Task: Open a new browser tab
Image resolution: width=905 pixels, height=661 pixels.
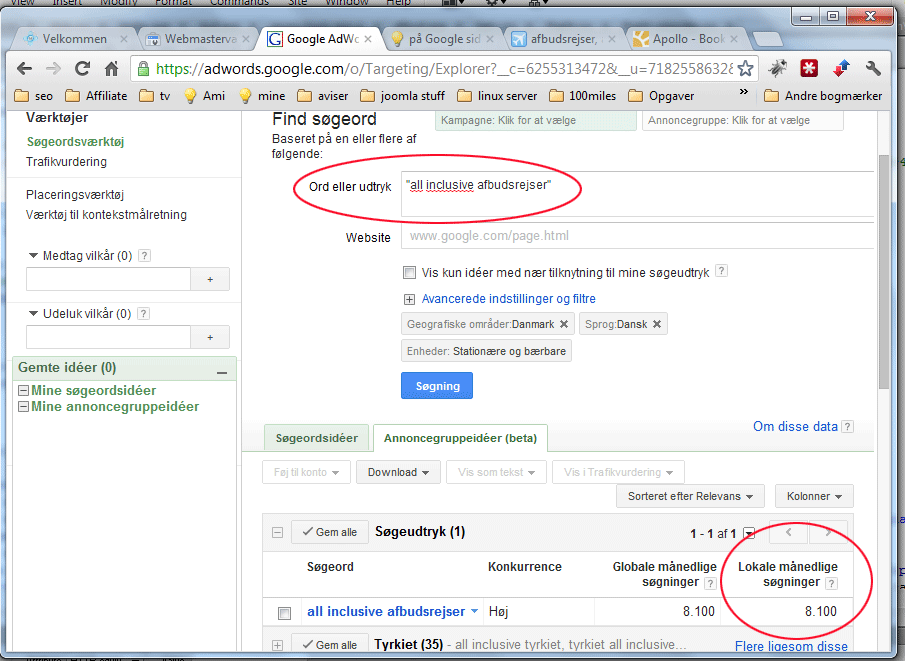Action: [768, 39]
